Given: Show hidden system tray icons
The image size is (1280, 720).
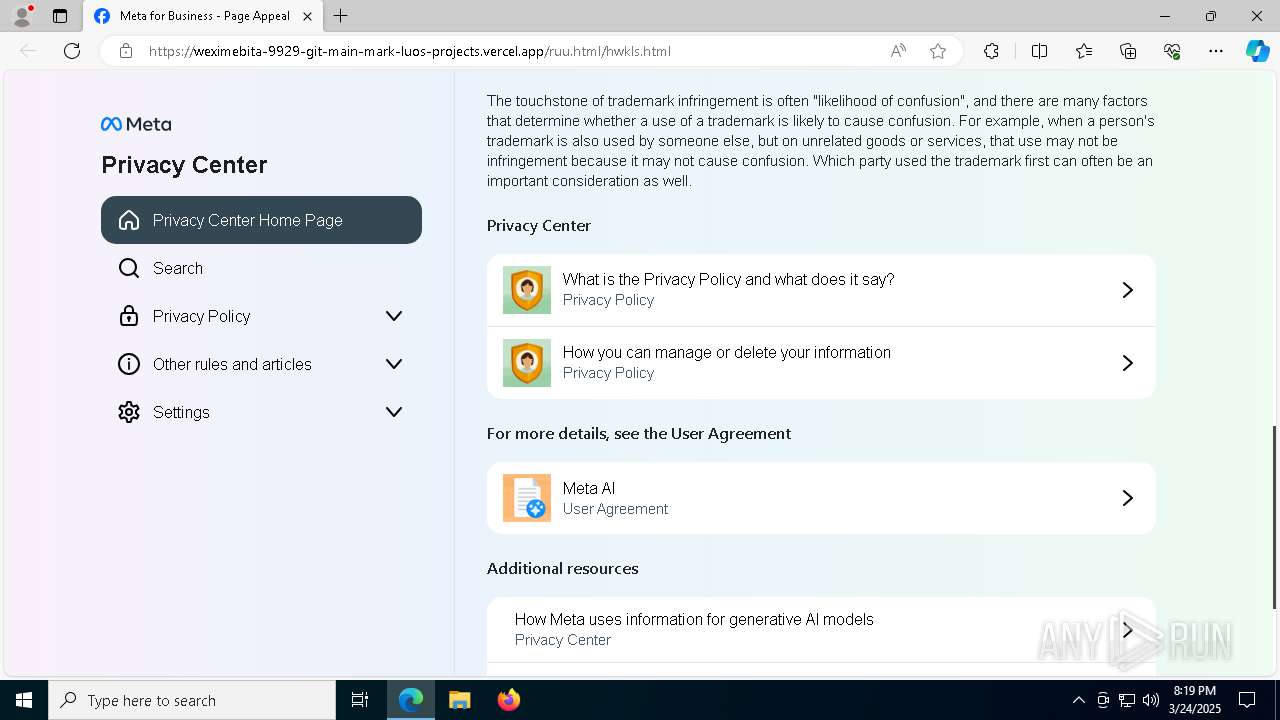Looking at the screenshot, I should point(1078,700).
